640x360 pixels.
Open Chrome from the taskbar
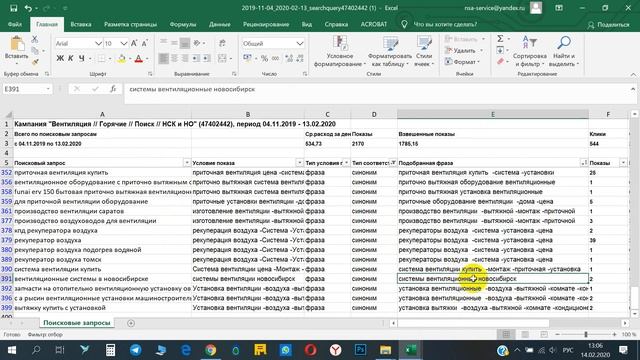(211, 350)
